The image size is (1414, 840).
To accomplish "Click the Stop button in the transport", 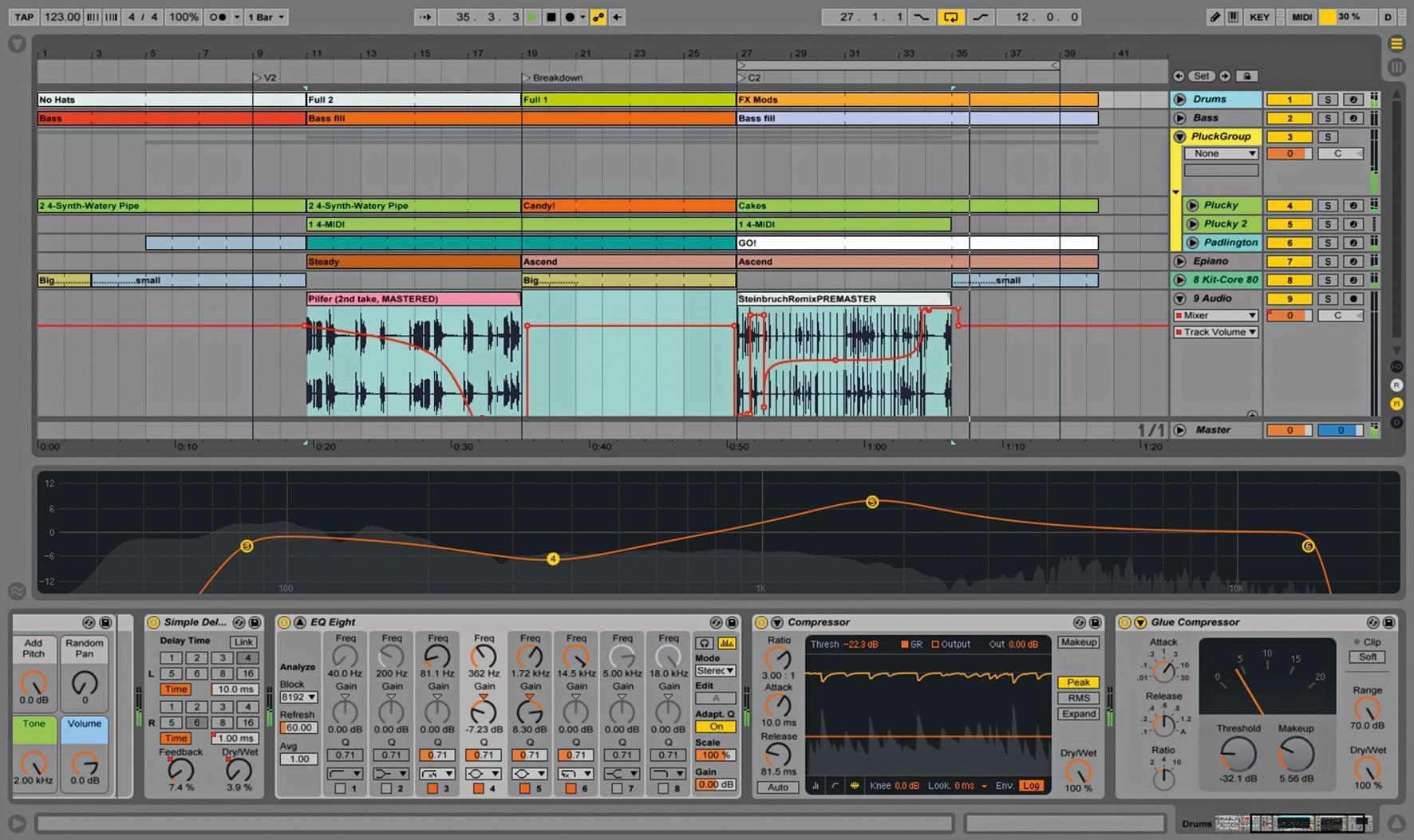I will point(551,17).
